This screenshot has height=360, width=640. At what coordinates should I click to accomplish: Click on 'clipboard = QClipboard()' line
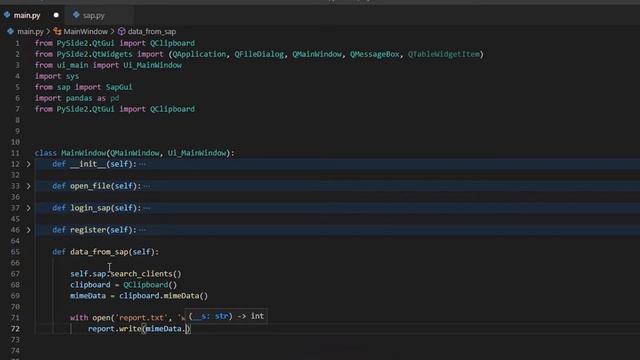(123, 285)
